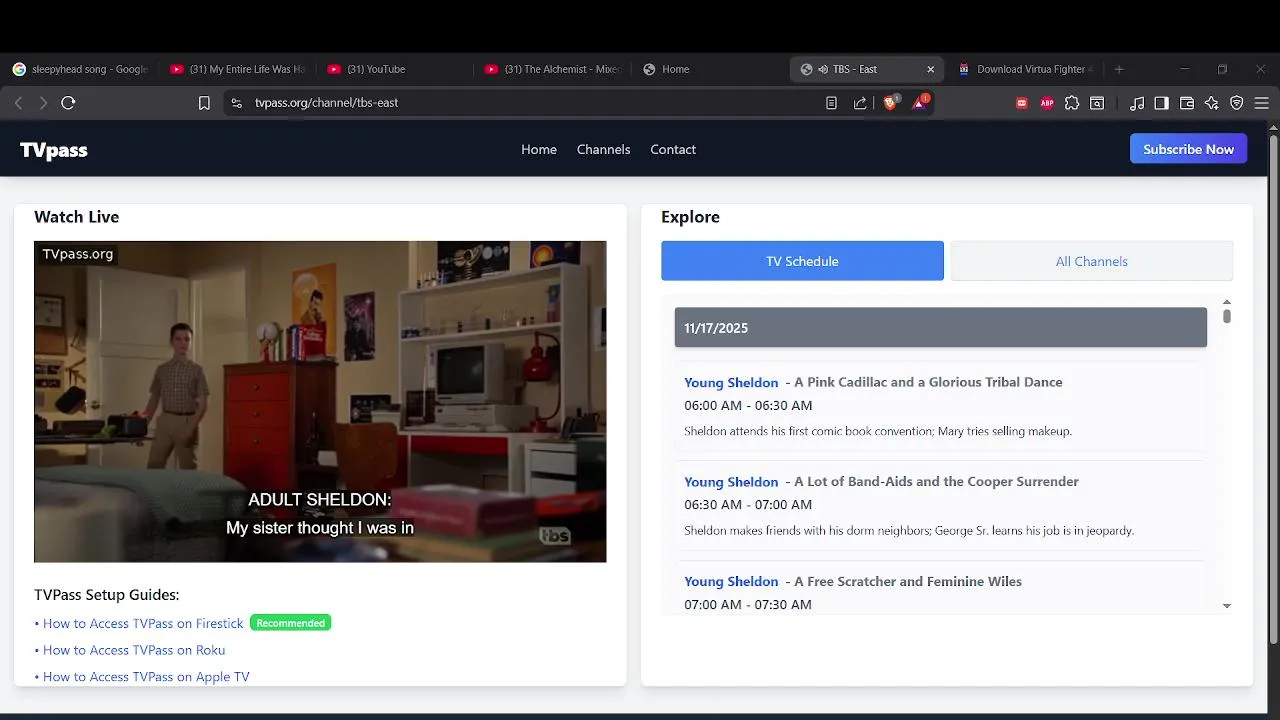Open Brave VPN shield icon
The image size is (1280, 720).
pyautogui.click(x=1237, y=103)
